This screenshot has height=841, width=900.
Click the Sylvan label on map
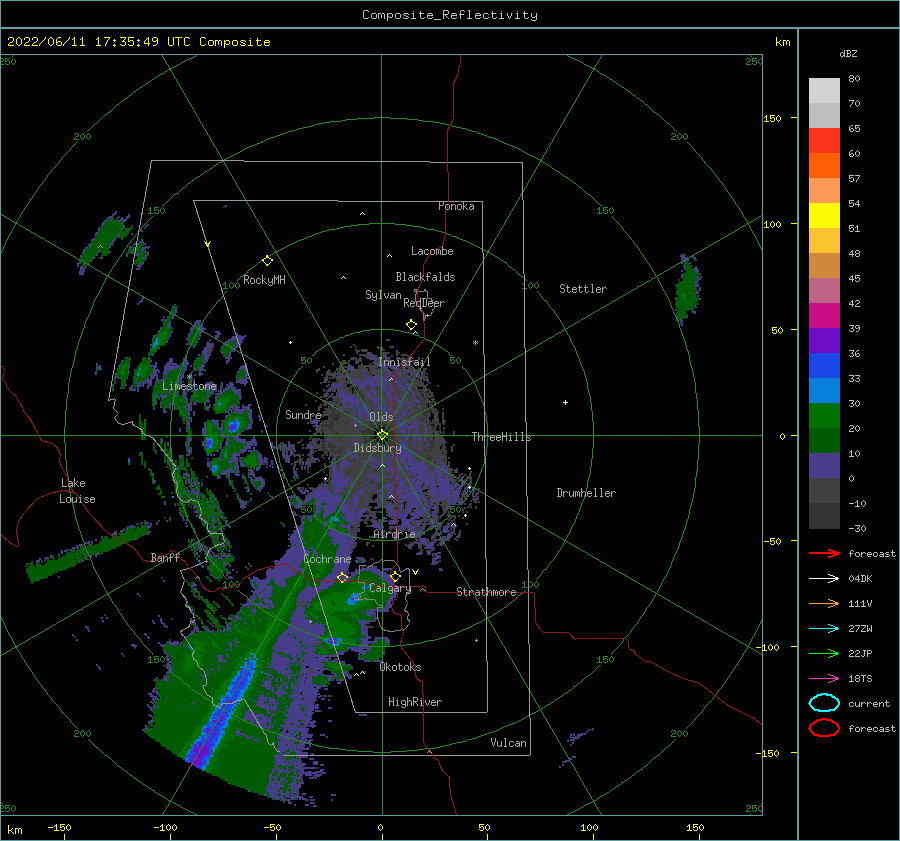click(x=383, y=295)
